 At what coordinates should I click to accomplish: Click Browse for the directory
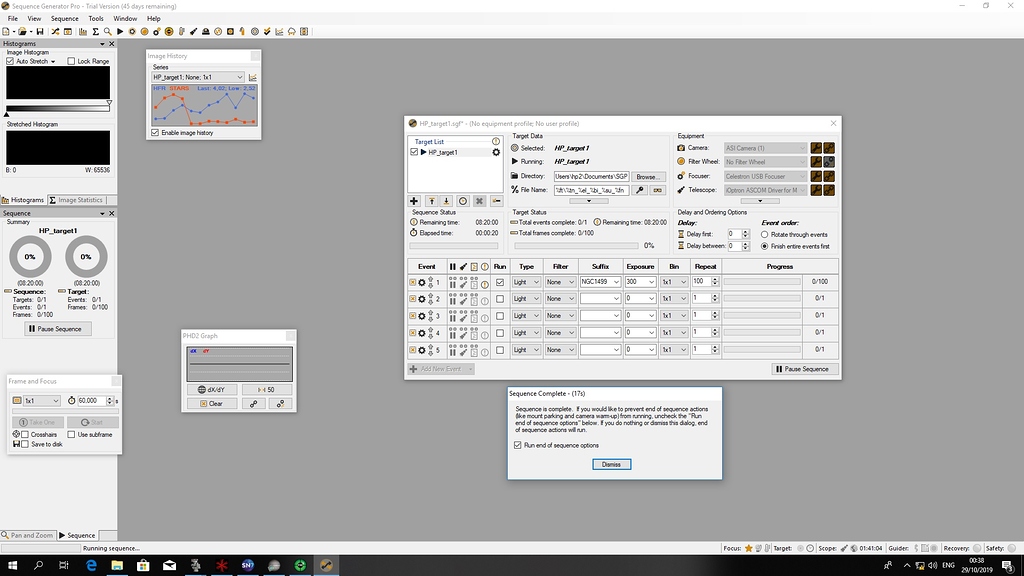(x=647, y=177)
